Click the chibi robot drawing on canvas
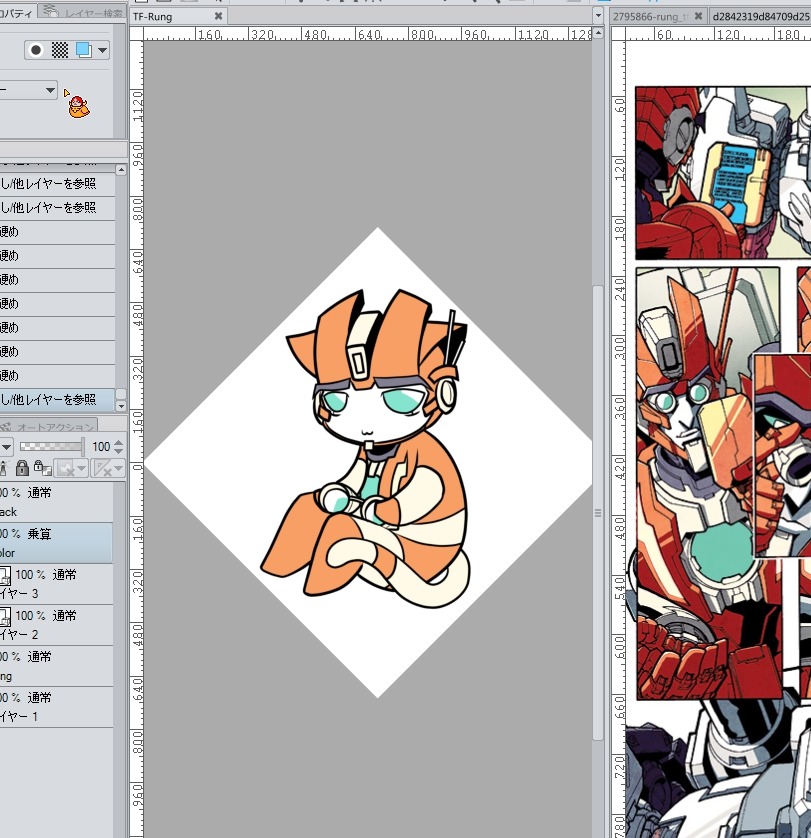Screen dimensions: 811x838 pyautogui.click(x=365, y=448)
